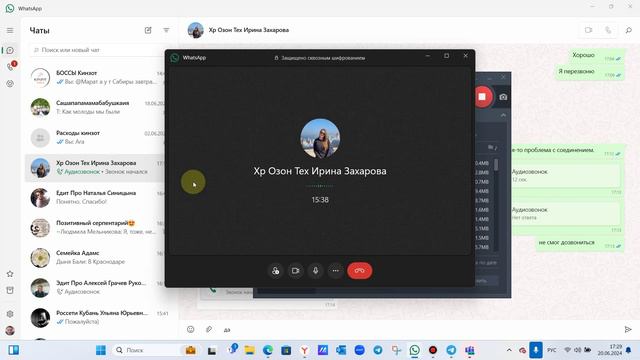The image size is (640, 360).
Task: Click the caller's avatar in the call window
Action: (x=320, y=138)
